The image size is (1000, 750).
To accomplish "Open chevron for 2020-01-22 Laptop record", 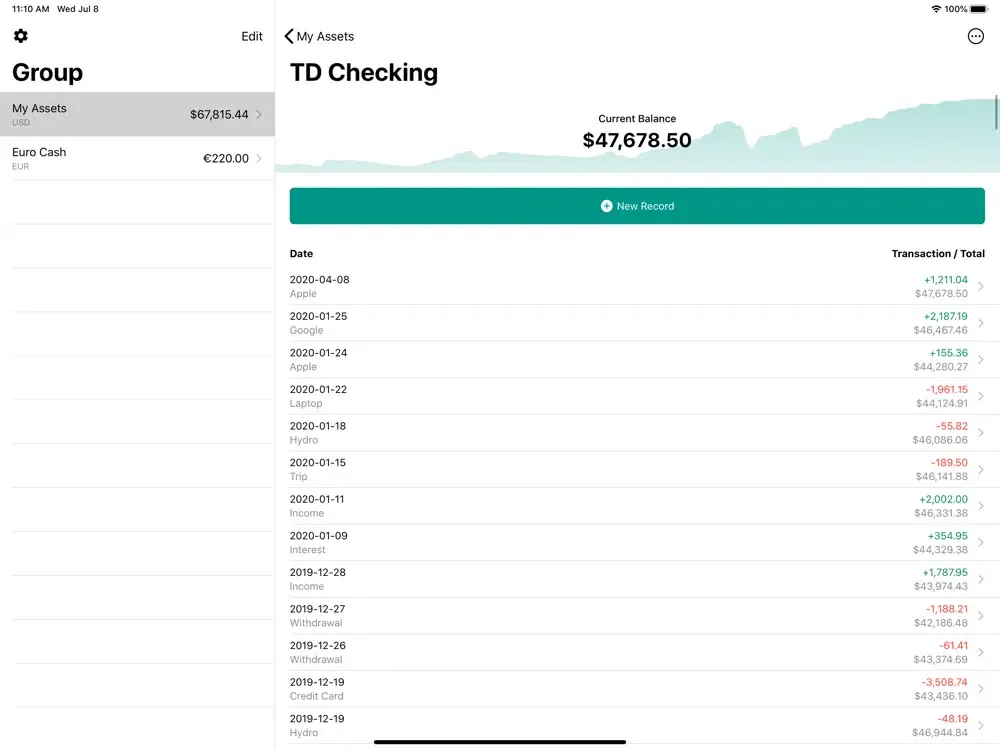I will click(981, 396).
